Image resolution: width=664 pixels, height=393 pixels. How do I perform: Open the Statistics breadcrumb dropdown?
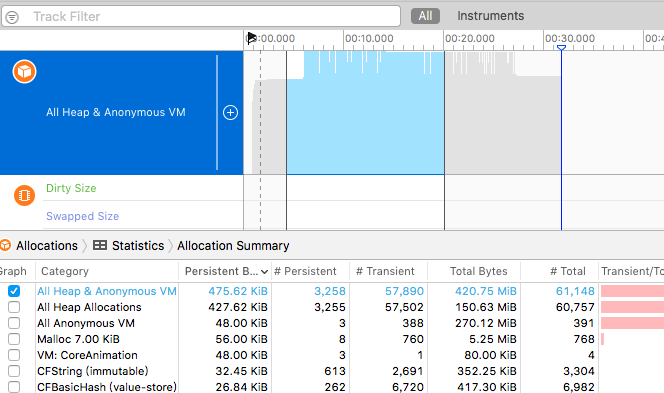click(138, 246)
